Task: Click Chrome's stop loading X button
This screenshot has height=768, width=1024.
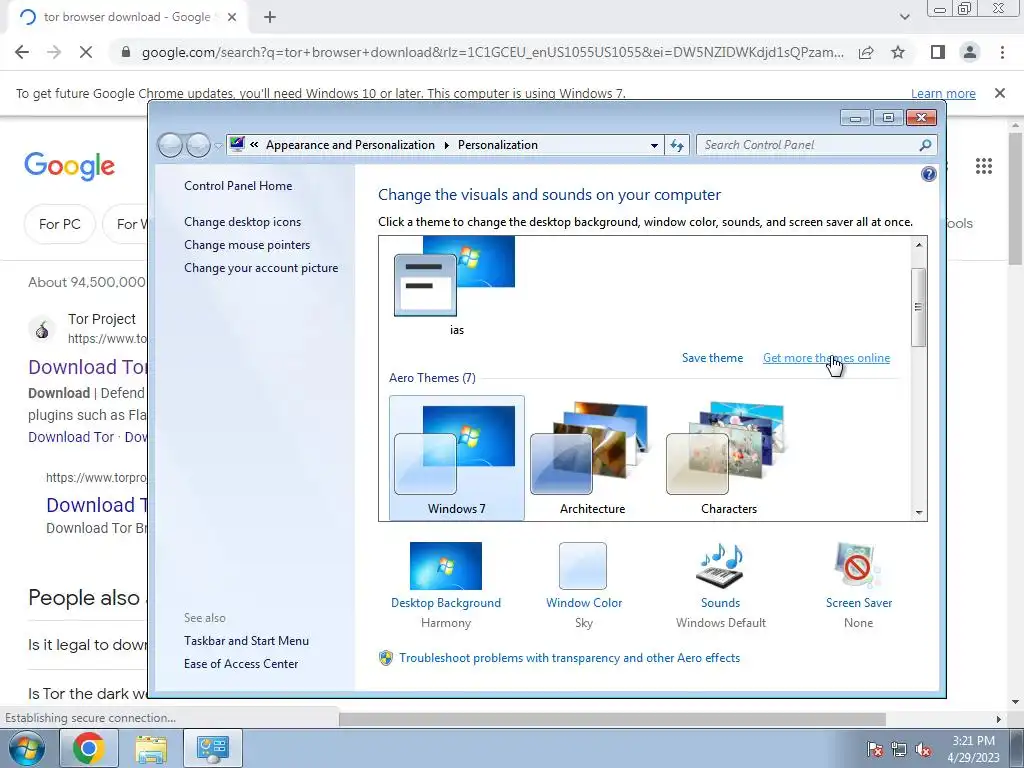Action: point(86,52)
